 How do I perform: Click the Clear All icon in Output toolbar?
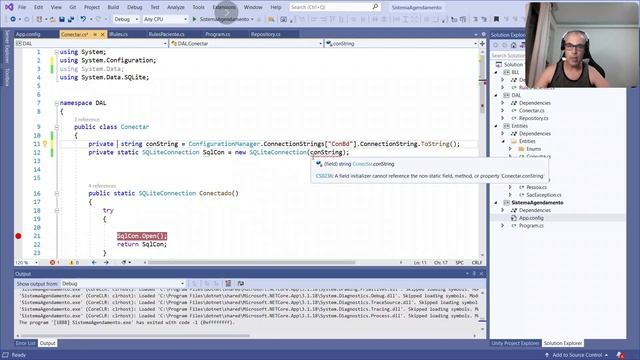point(228,283)
